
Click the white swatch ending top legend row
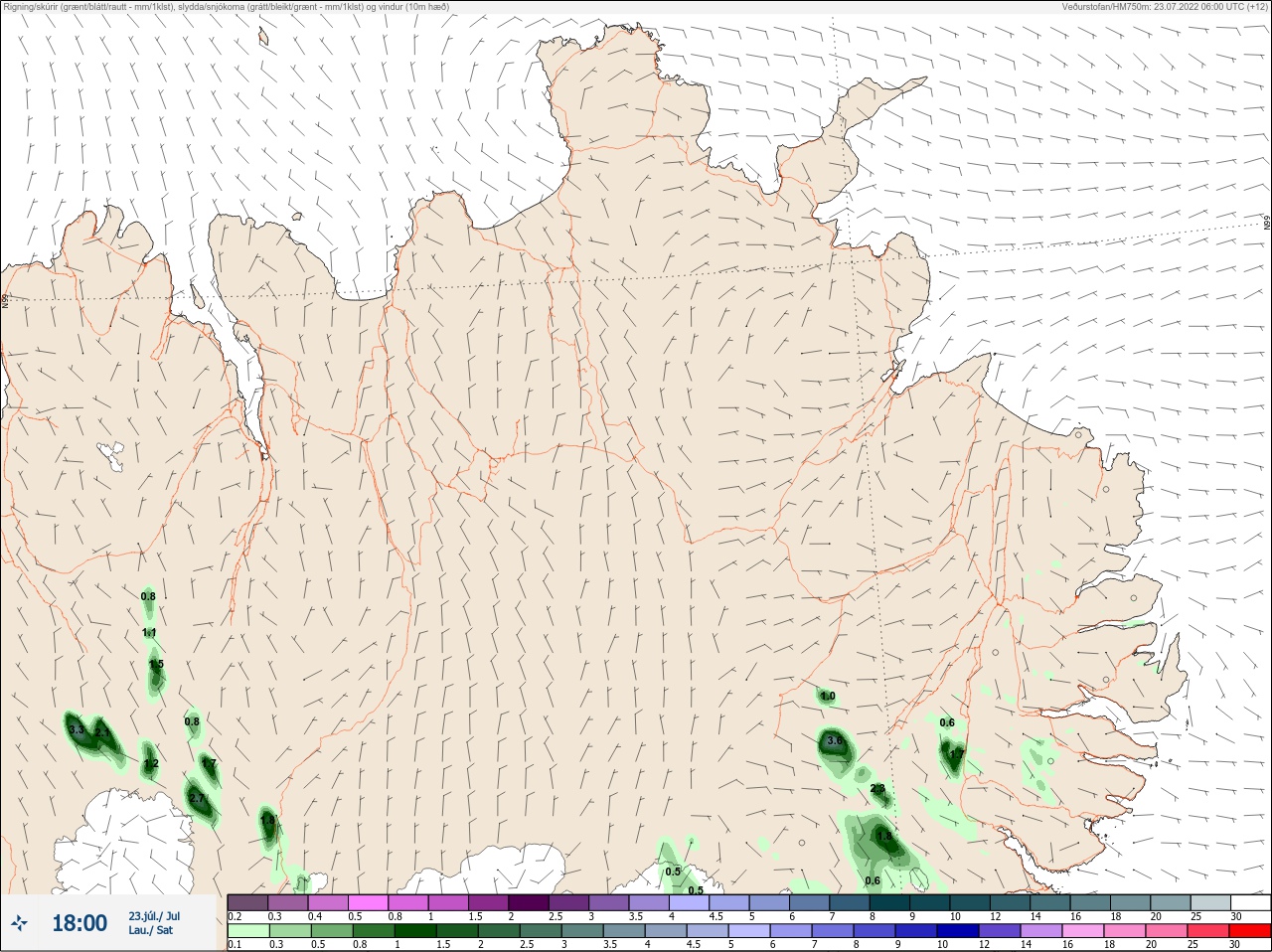(x=1250, y=902)
